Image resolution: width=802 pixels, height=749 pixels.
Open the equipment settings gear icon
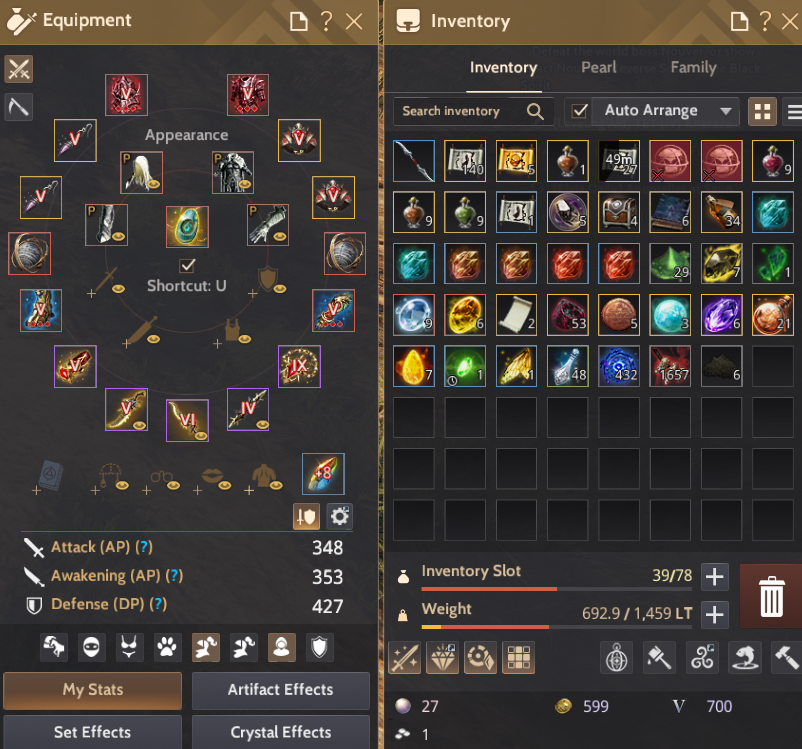[x=340, y=516]
